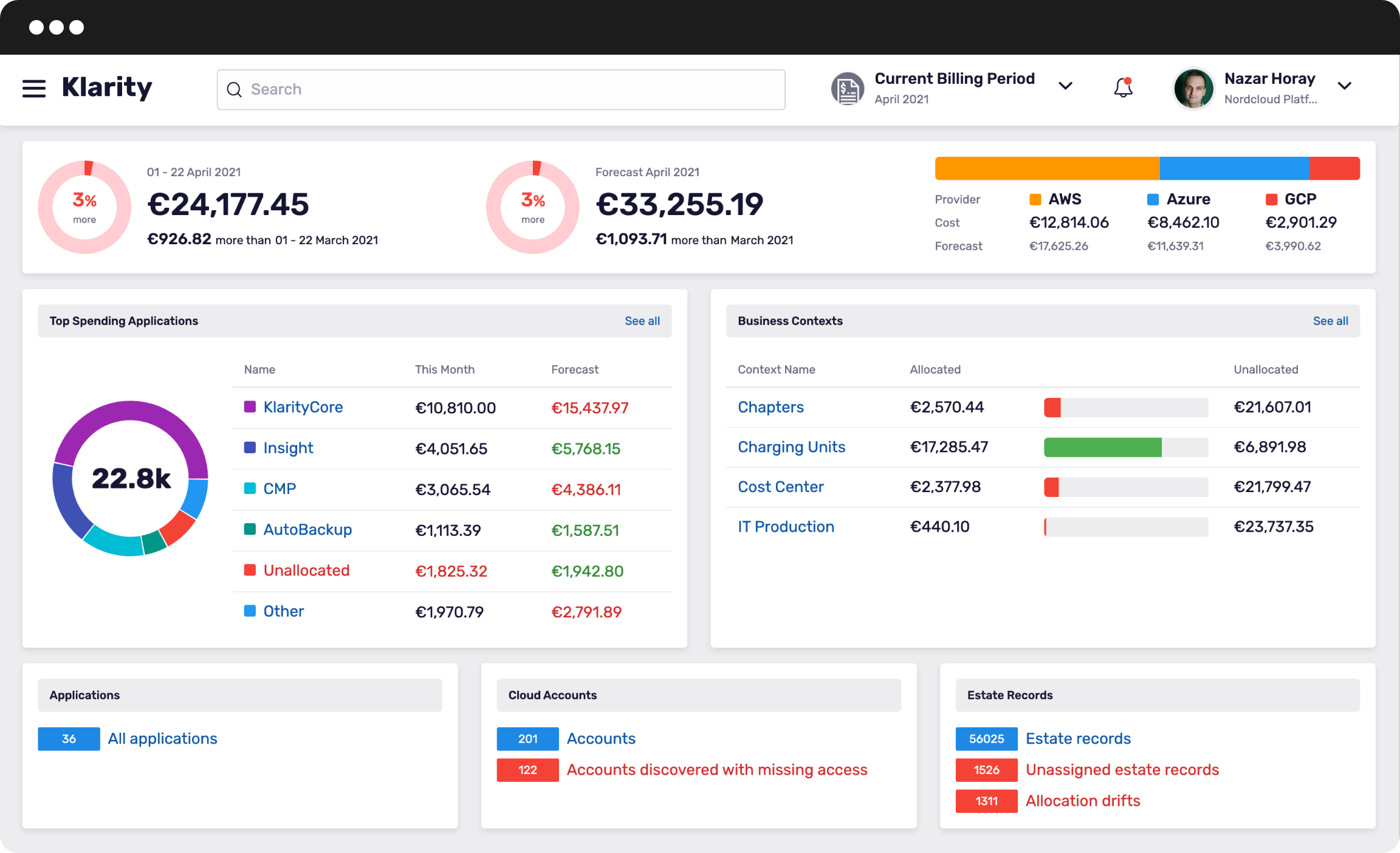Click the billing period invoice icon
The height and width of the screenshot is (853, 1400).
pos(847,89)
